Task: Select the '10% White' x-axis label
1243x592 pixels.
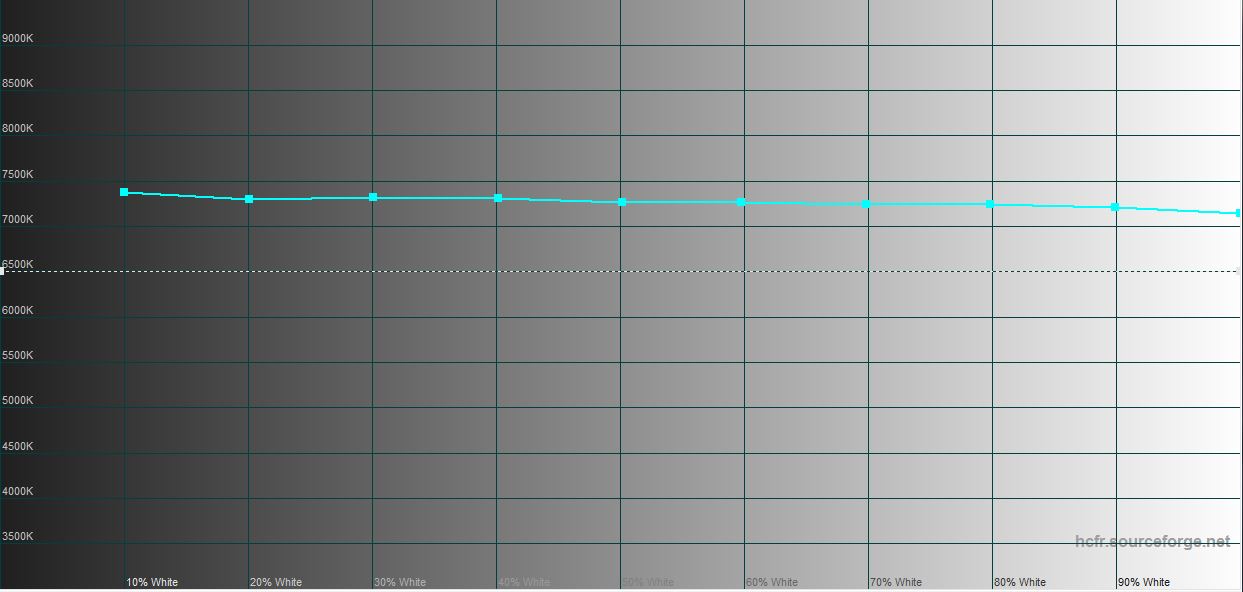Action: [x=152, y=582]
